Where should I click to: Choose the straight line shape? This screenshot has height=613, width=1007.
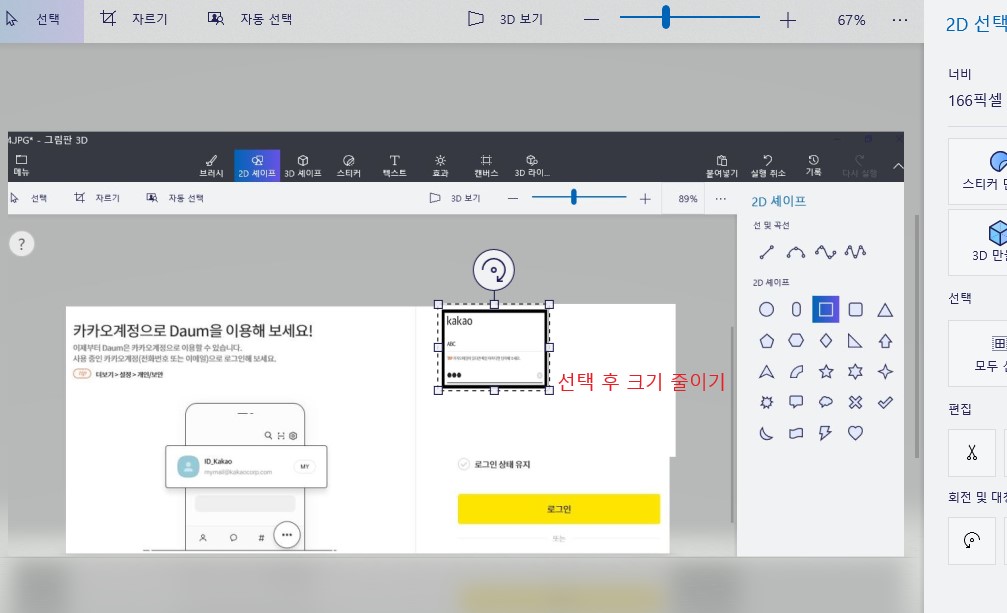pyautogui.click(x=766, y=252)
